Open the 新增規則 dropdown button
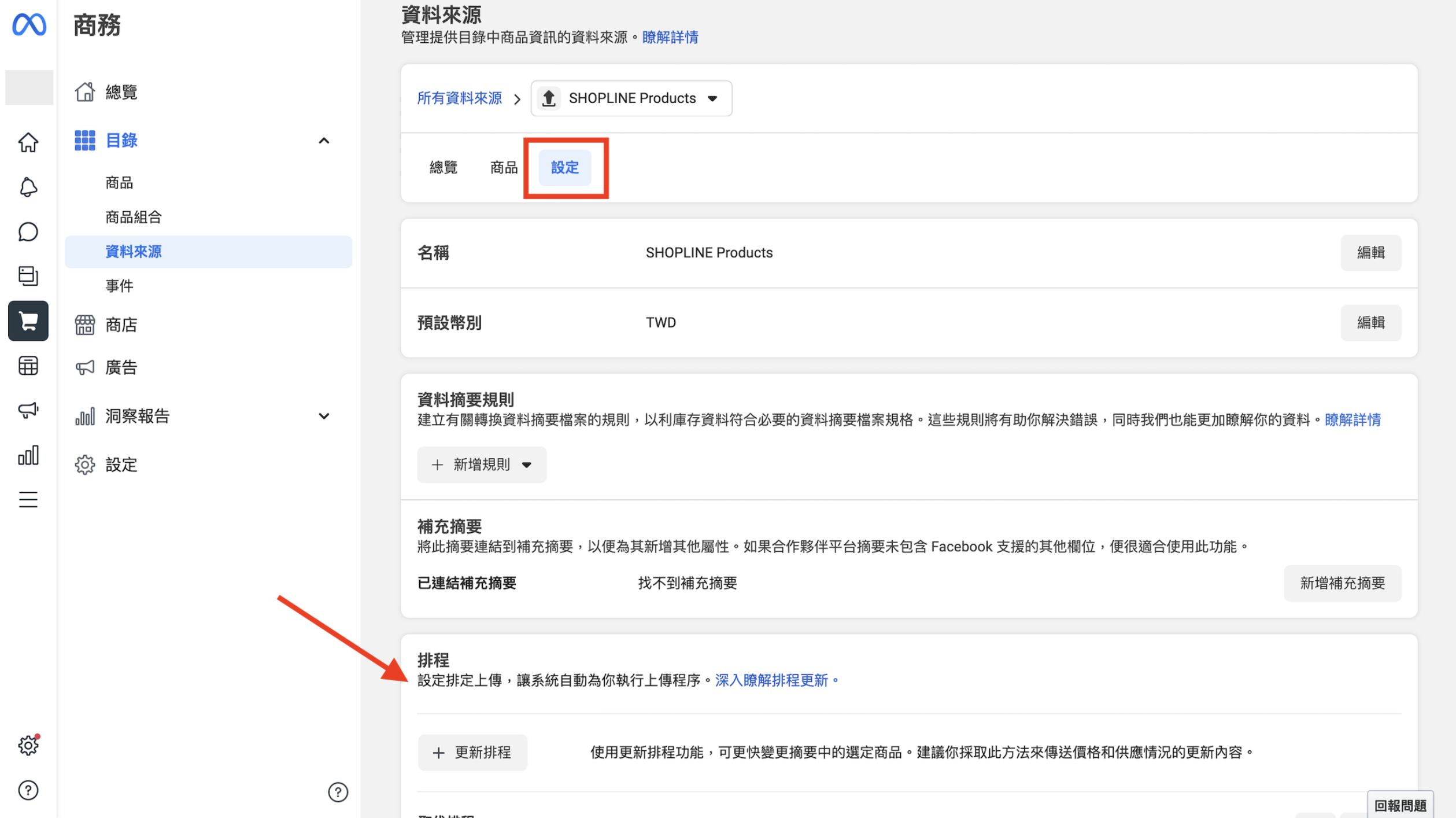 [482, 465]
